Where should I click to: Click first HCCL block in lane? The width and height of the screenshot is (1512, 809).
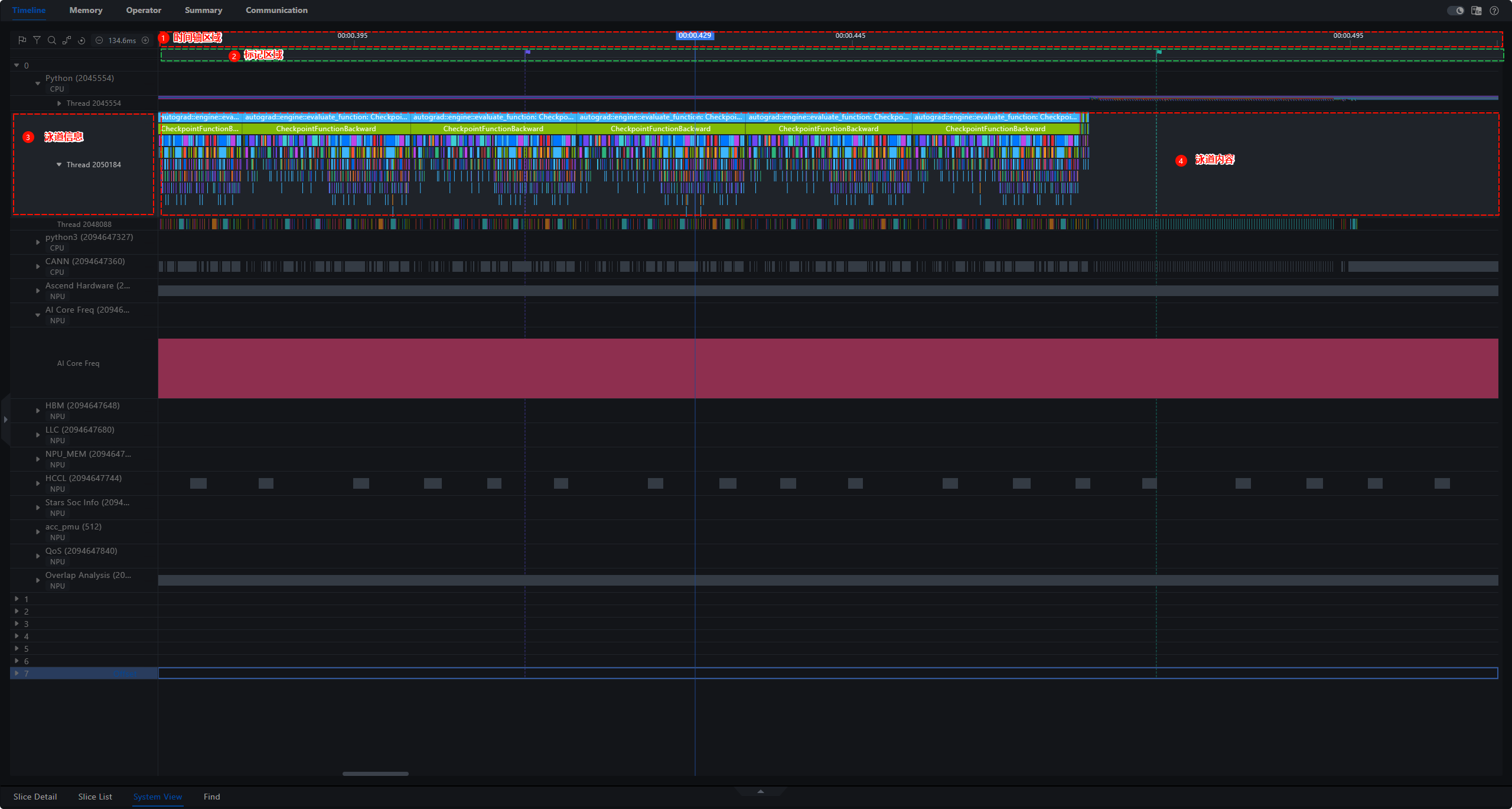point(198,483)
